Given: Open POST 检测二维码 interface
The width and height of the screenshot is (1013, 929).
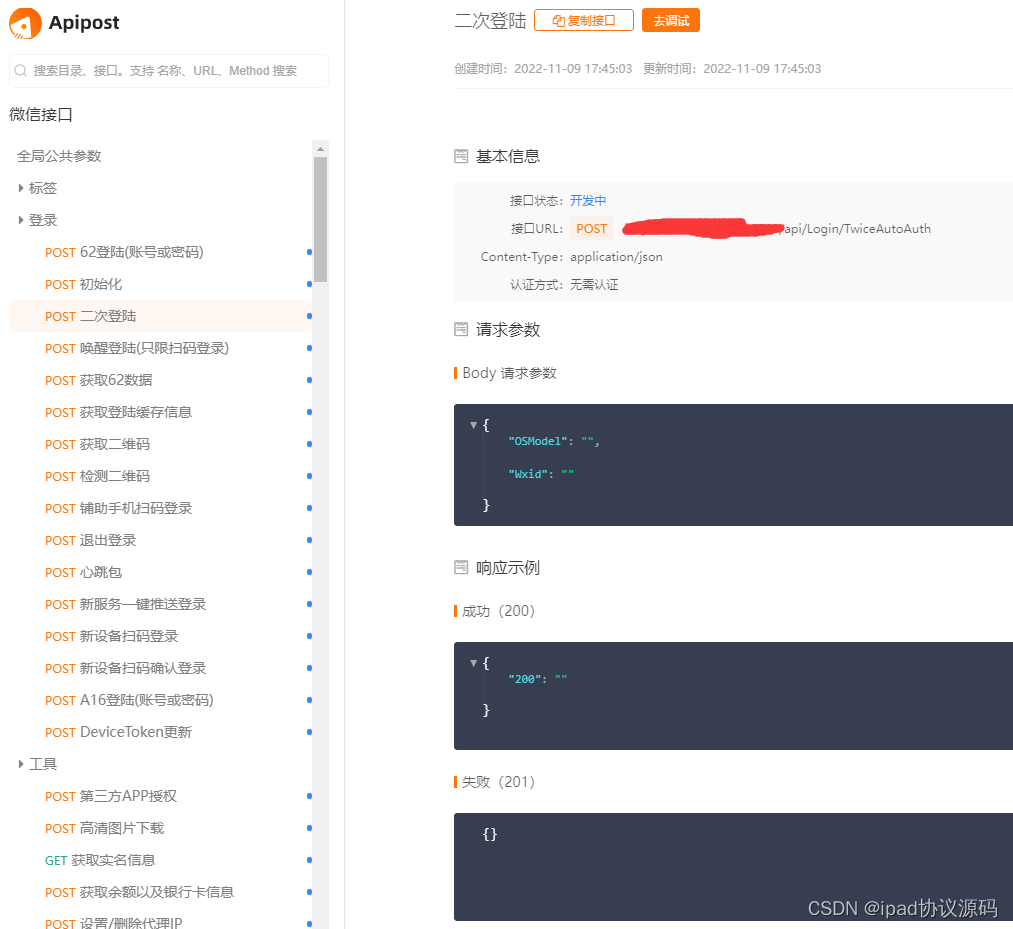Looking at the screenshot, I should [x=160, y=476].
